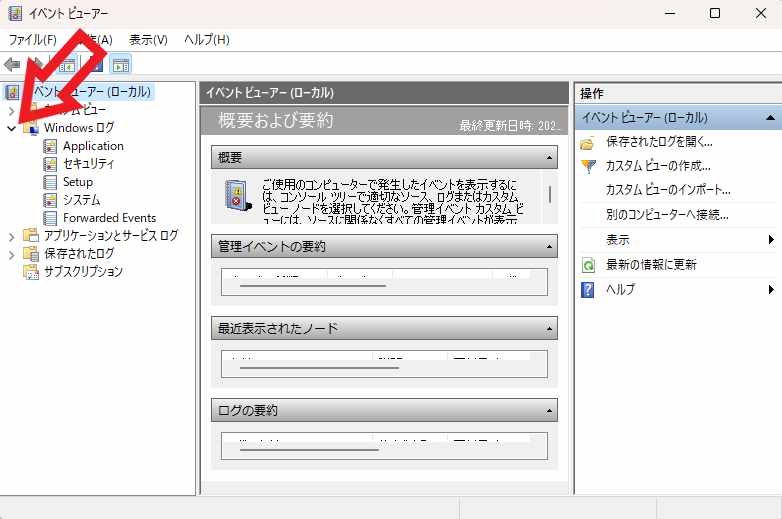This screenshot has width=782, height=519.
Task: Open the ファイル(F) menu
Action: 33,40
